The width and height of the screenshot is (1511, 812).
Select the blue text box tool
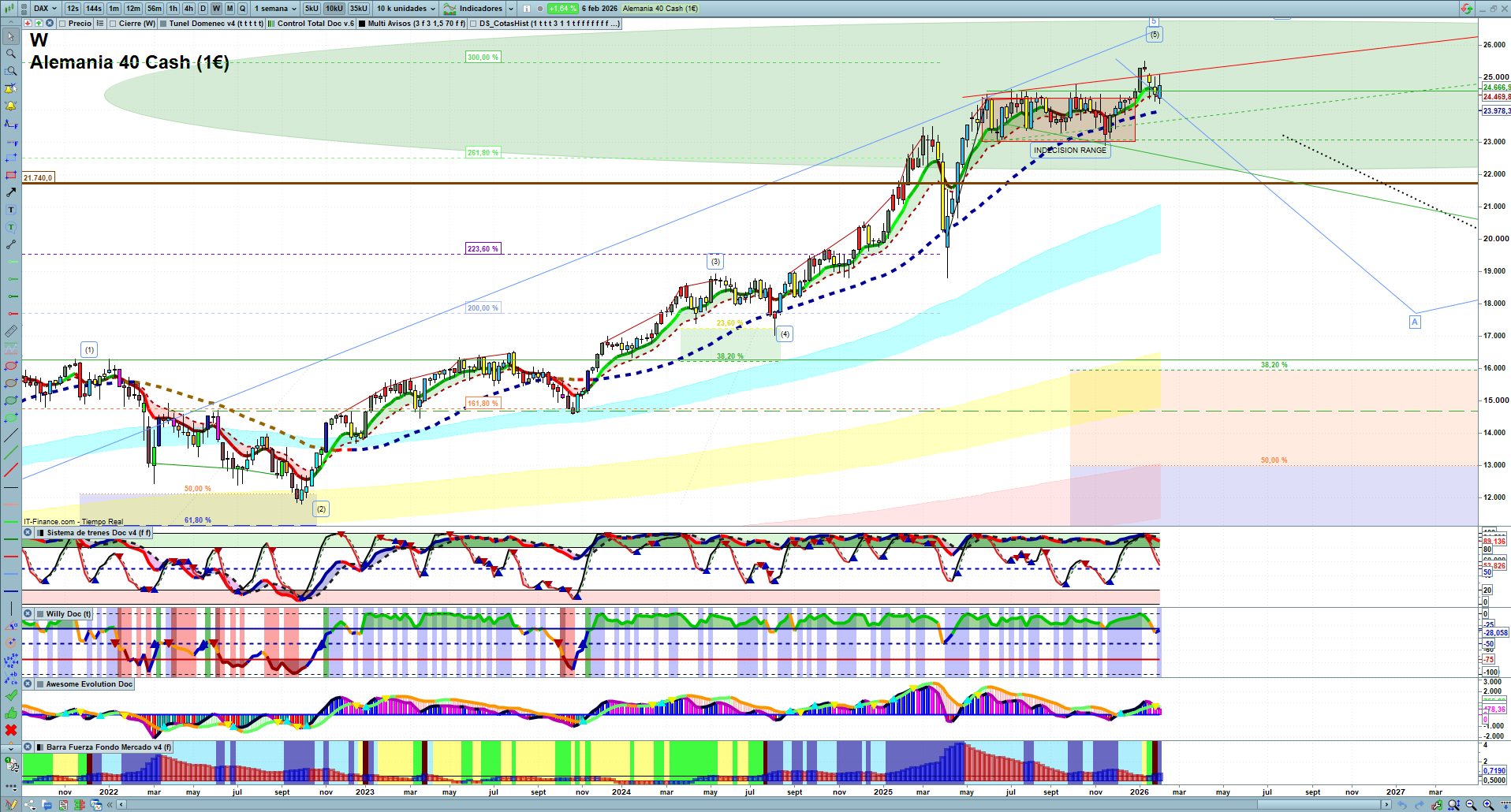11,210
